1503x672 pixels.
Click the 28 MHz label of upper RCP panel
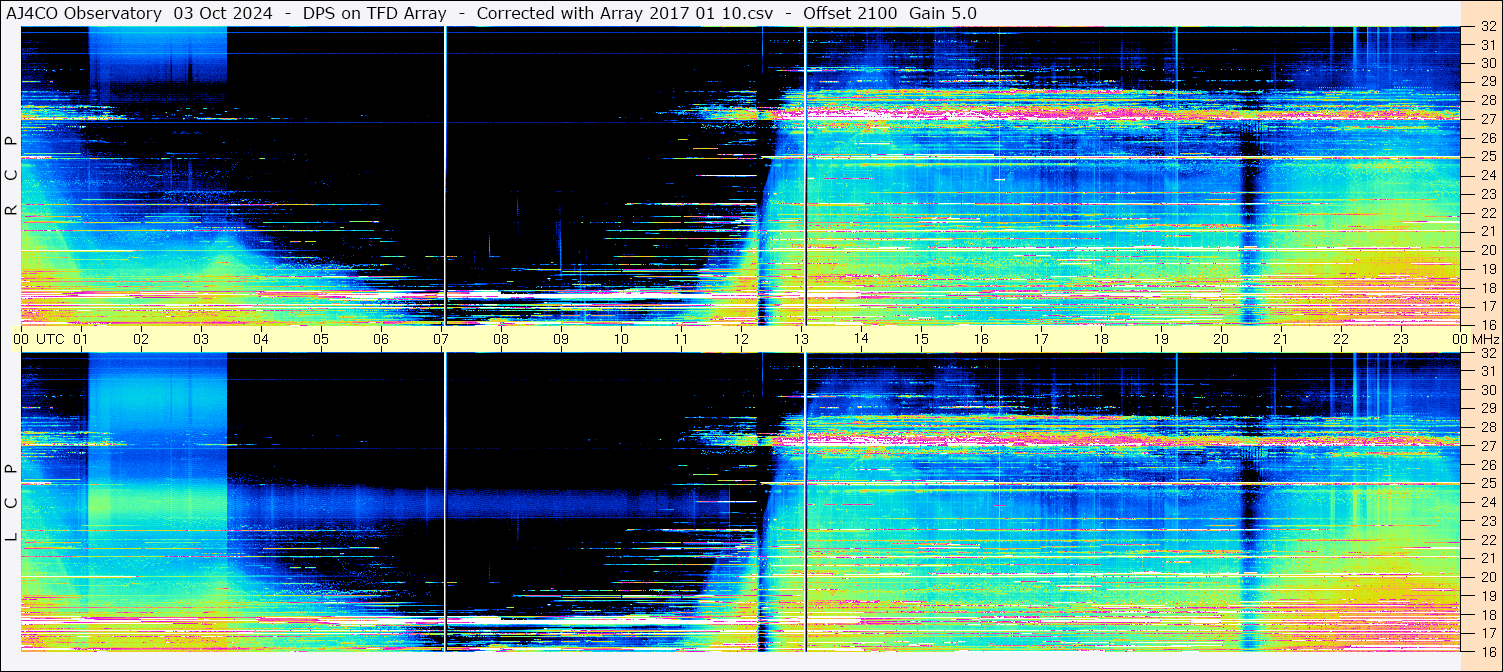click(x=1487, y=100)
